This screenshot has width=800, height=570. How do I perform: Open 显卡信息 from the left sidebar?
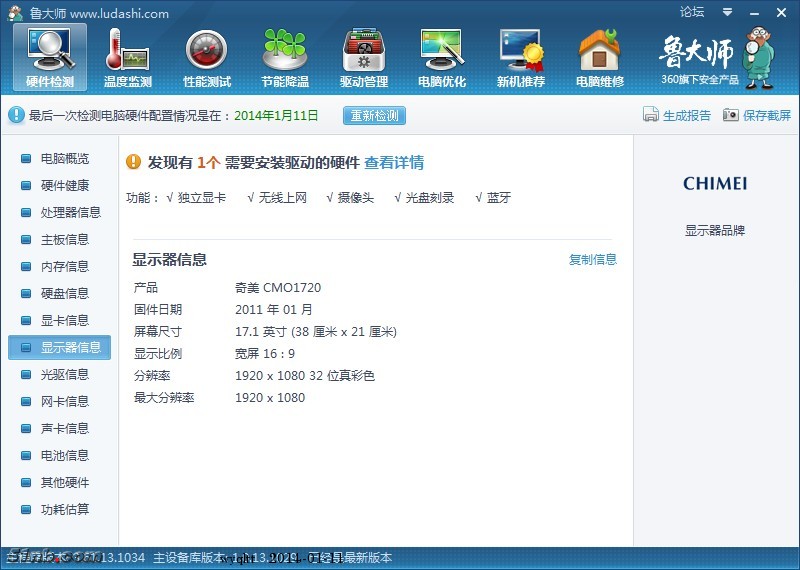click(64, 321)
